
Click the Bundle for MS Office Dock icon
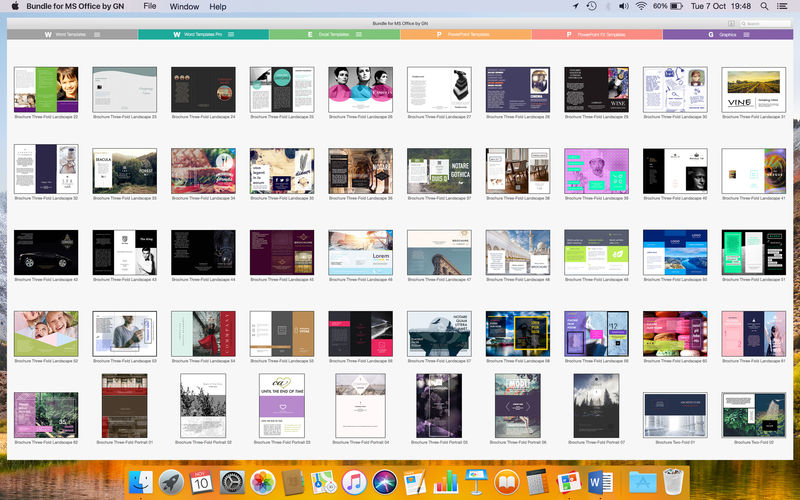(x=568, y=482)
